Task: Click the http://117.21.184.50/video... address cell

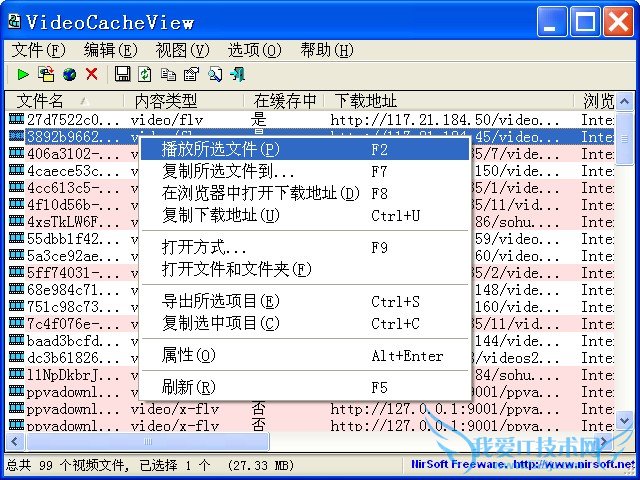Action: (x=445, y=120)
